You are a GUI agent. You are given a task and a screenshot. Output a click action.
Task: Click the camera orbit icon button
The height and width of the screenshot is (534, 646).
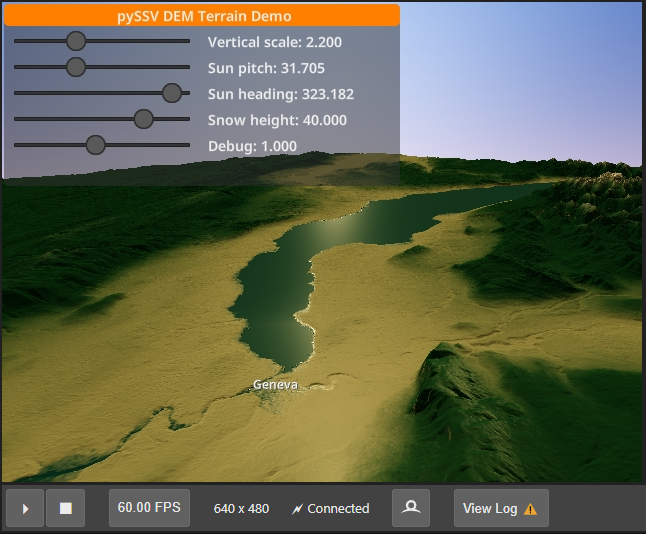(410, 508)
